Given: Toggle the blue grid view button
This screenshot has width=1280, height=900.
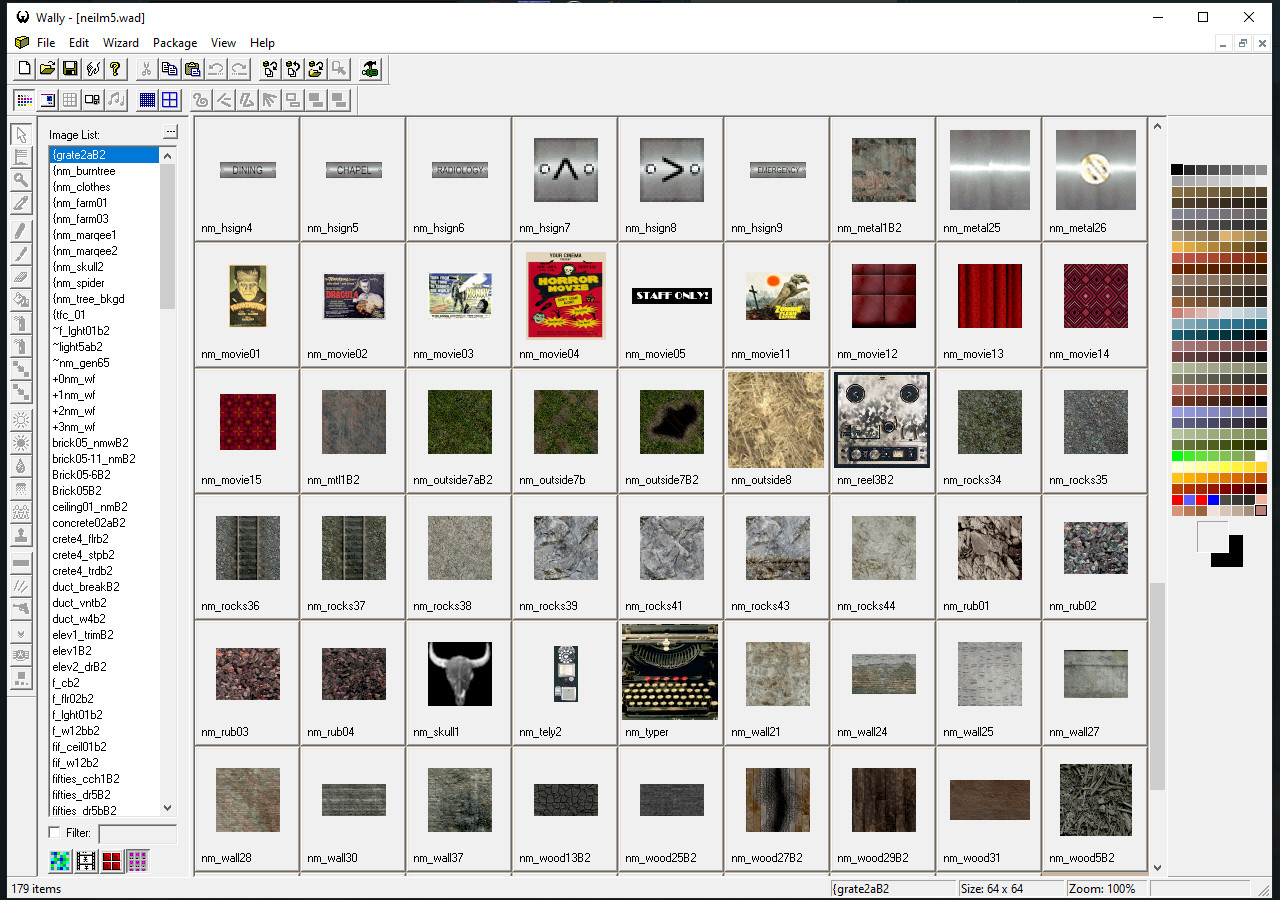Looking at the screenshot, I should [x=169, y=99].
